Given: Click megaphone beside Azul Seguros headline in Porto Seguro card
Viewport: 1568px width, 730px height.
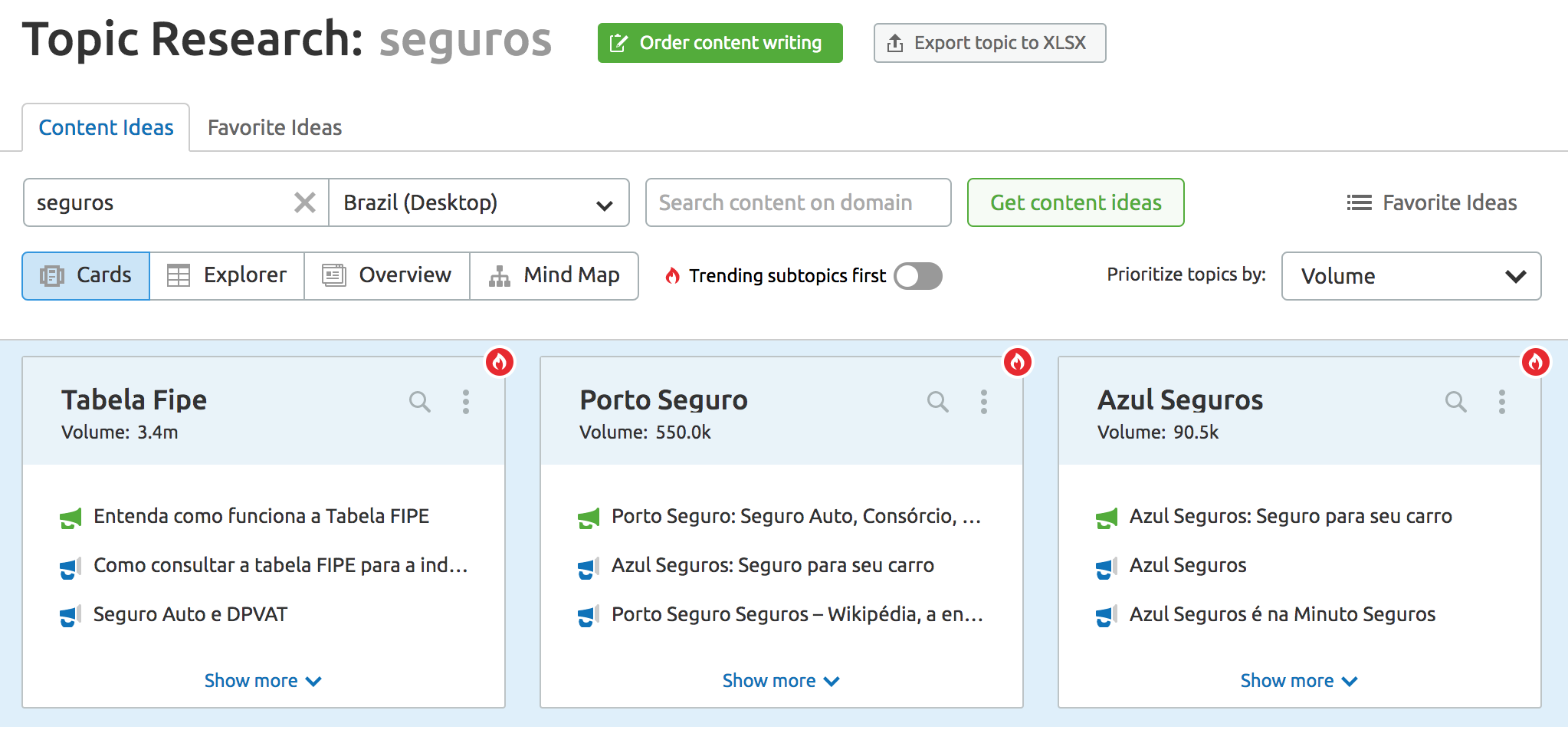Looking at the screenshot, I should (x=589, y=568).
